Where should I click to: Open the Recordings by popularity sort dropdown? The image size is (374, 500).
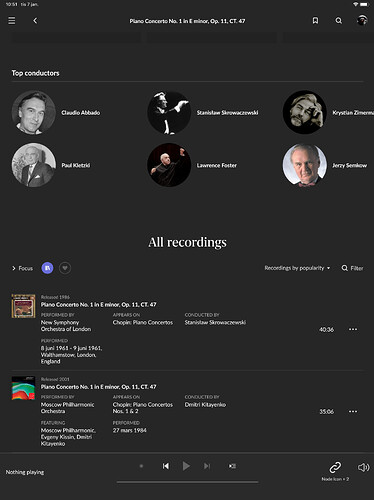click(x=297, y=268)
